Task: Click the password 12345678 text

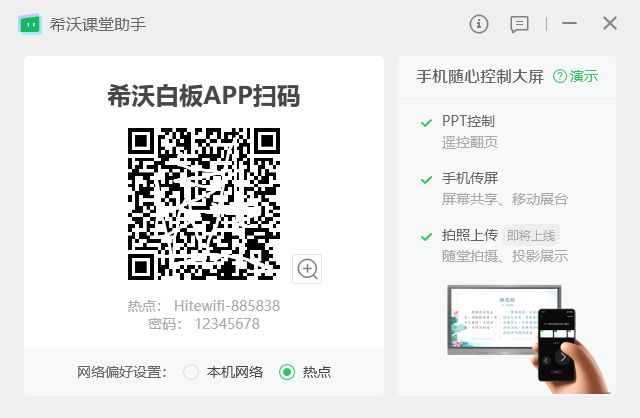Action: [227, 324]
